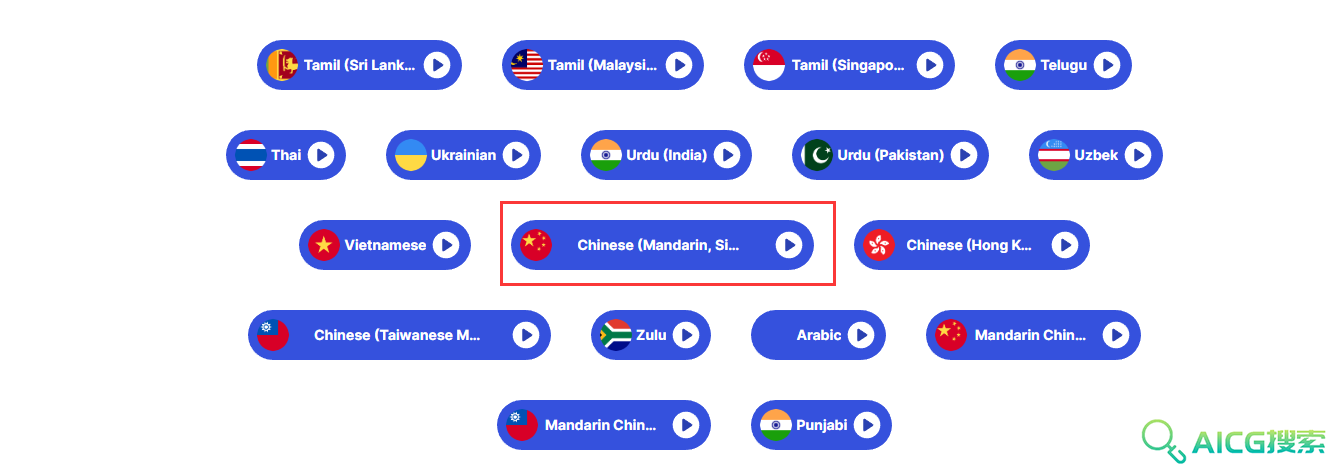Play the Tamil (Sri Lanka) voice sample
Screen dimensions: 1333x473
(436, 65)
